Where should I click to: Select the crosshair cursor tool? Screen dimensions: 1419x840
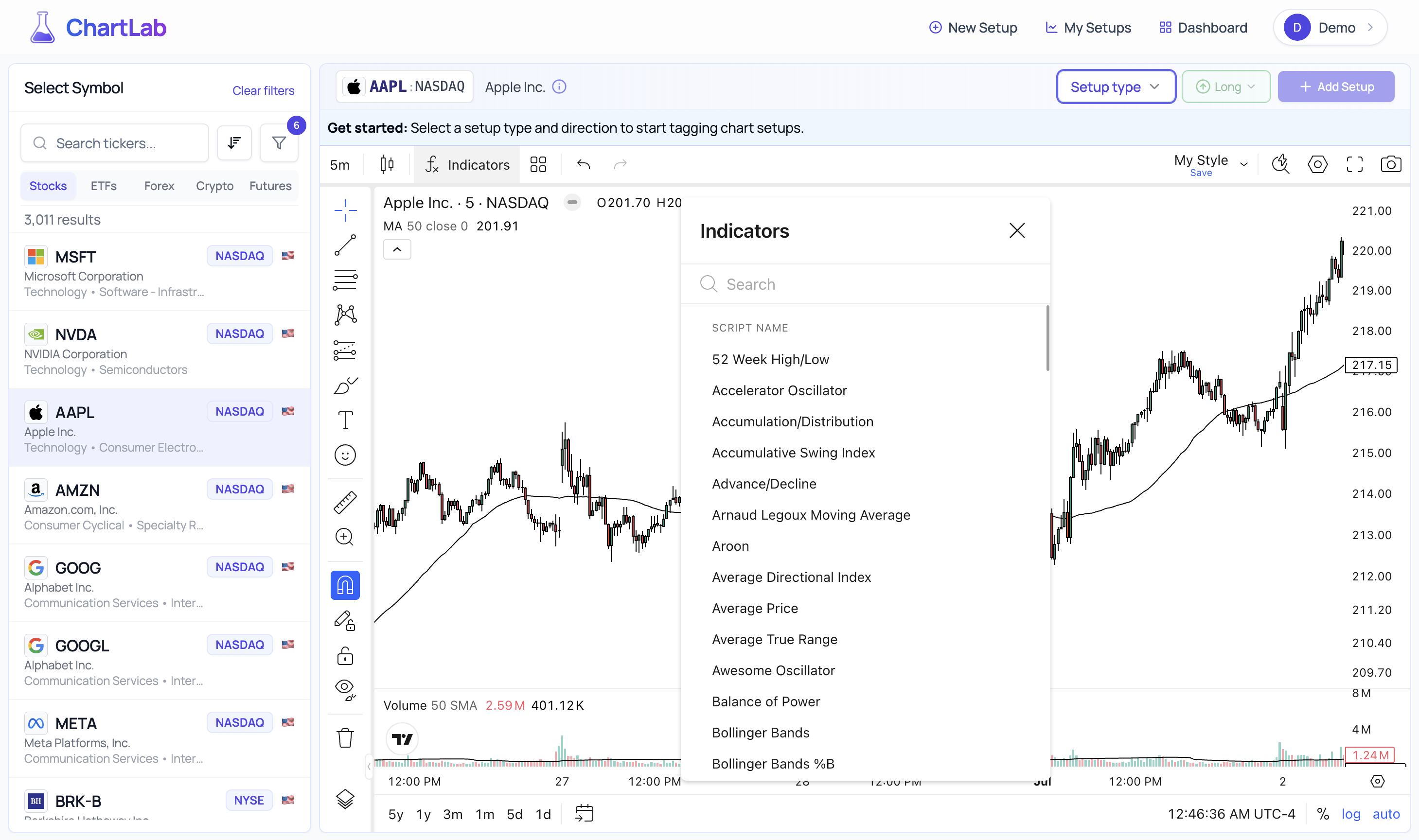(345, 210)
